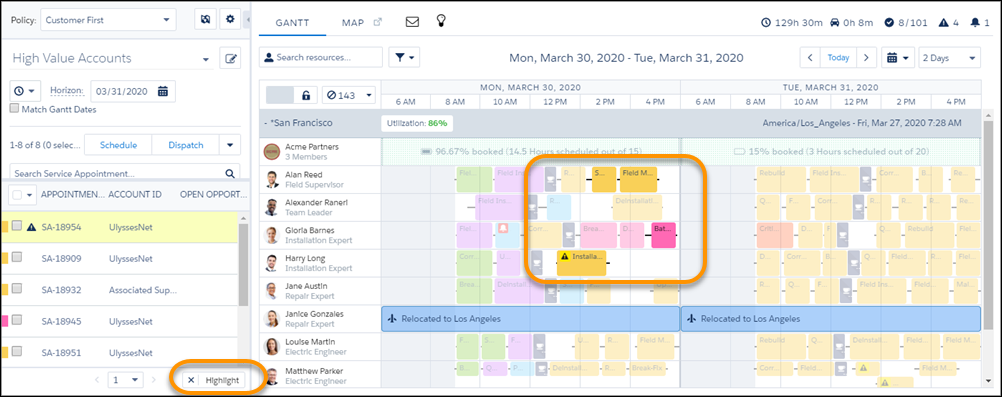This screenshot has width=1002, height=397.
Task: Click orange Field M... appointment in Alan Reed row
Action: (638, 180)
